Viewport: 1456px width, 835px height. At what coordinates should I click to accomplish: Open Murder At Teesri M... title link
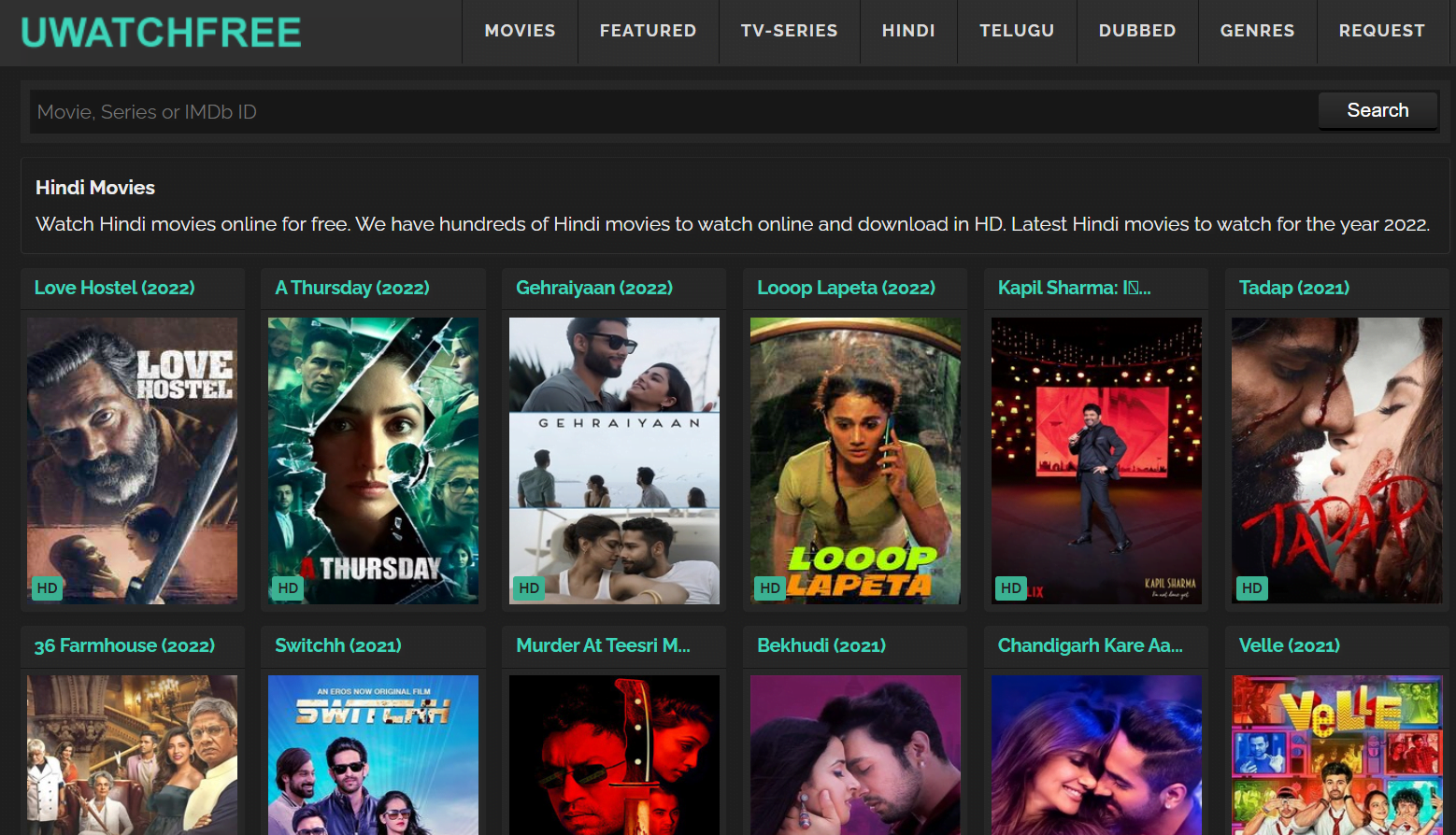point(603,645)
